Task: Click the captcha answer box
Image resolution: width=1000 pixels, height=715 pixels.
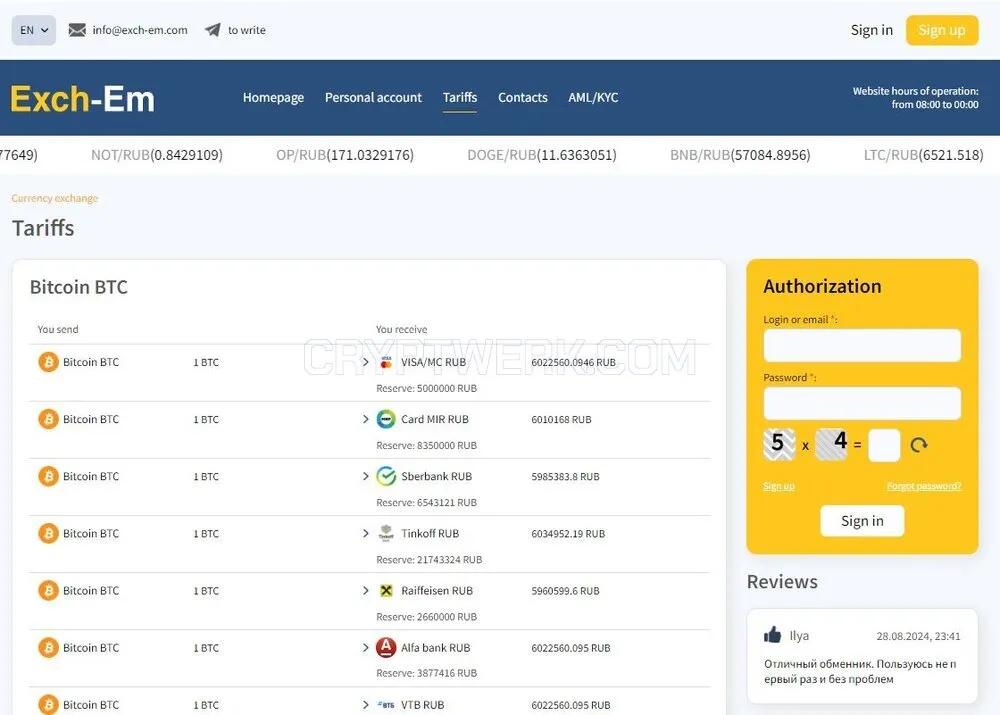Action: point(884,445)
